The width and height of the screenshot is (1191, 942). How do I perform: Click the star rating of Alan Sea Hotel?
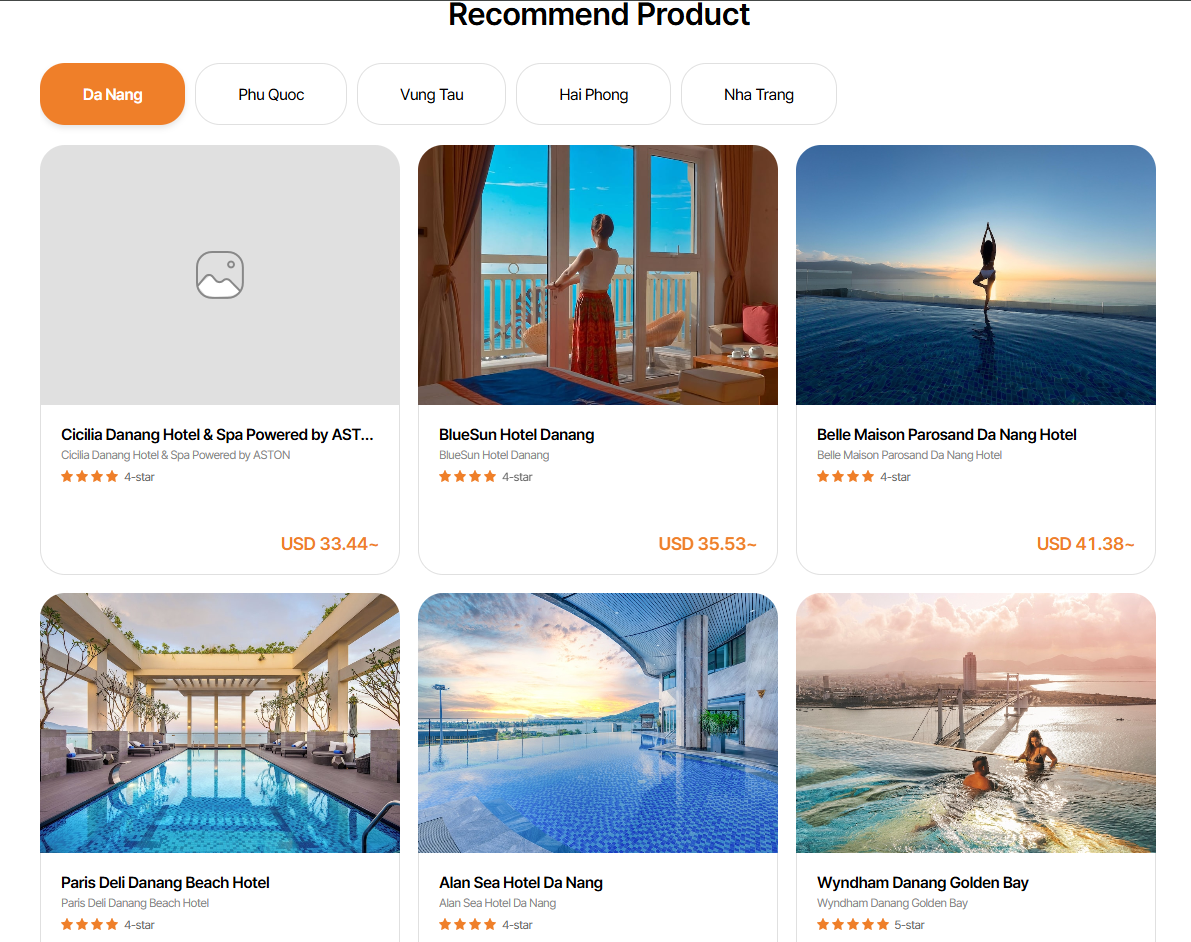pos(468,925)
